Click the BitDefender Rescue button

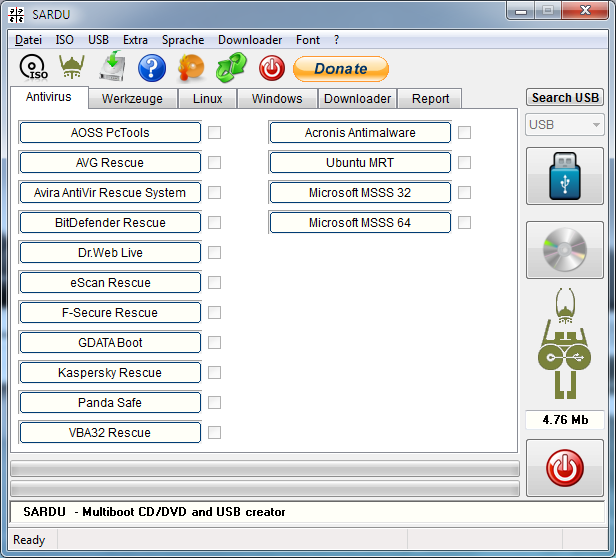pyautogui.click(x=110, y=222)
